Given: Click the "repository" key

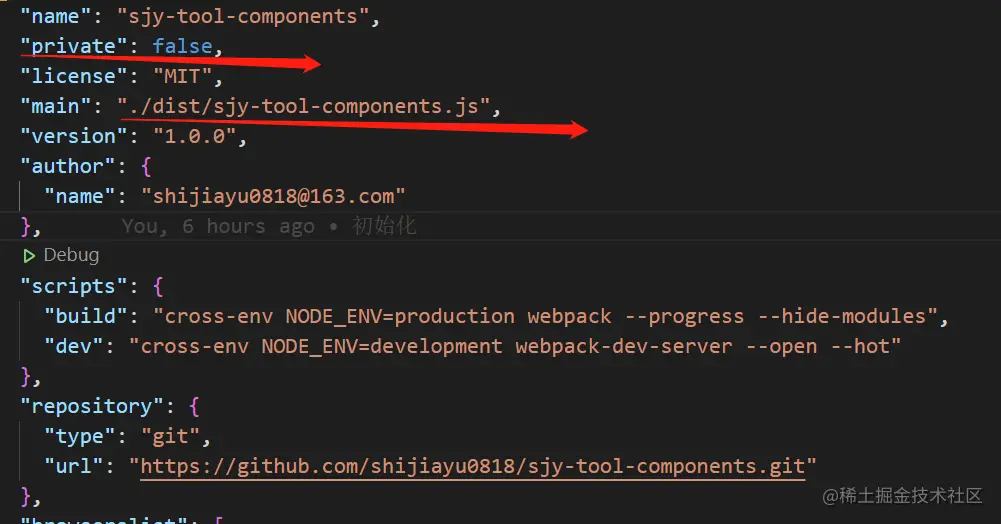Looking at the screenshot, I should tap(90, 406).
